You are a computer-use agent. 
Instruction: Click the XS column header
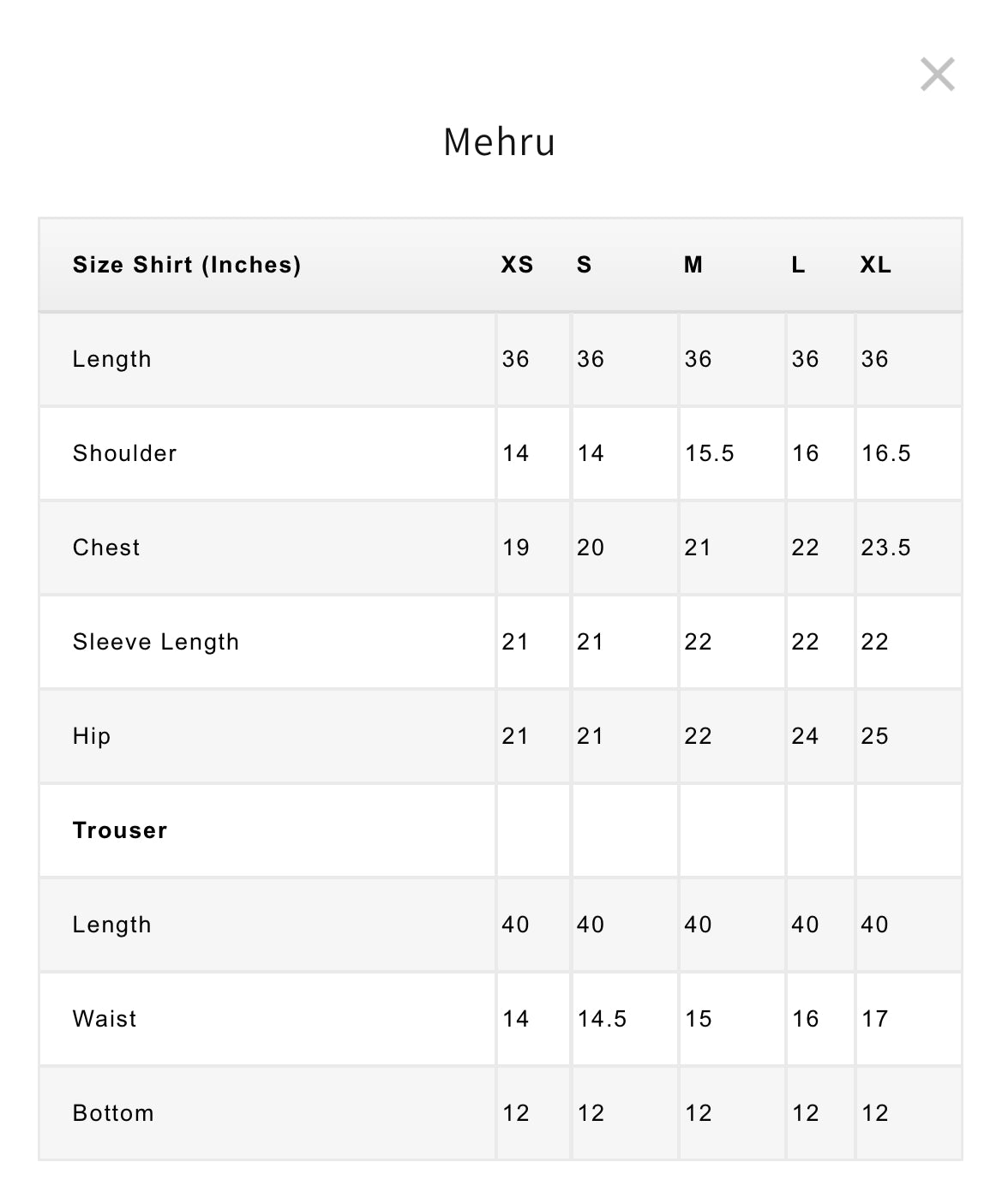(x=517, y=265)
